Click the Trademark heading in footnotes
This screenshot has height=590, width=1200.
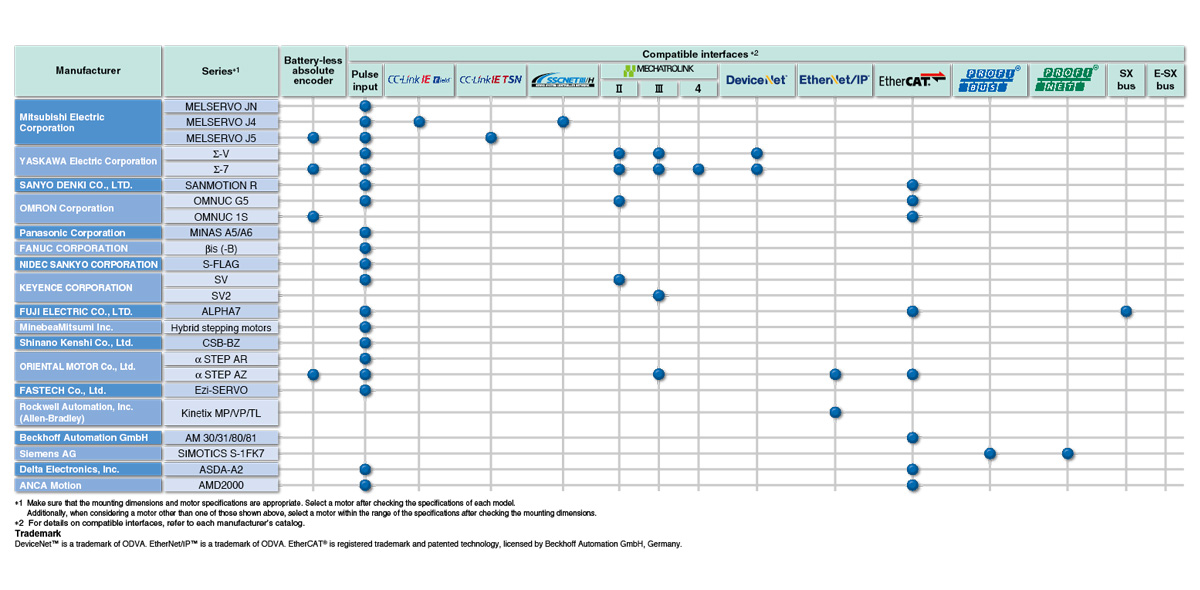pos(36,534)
